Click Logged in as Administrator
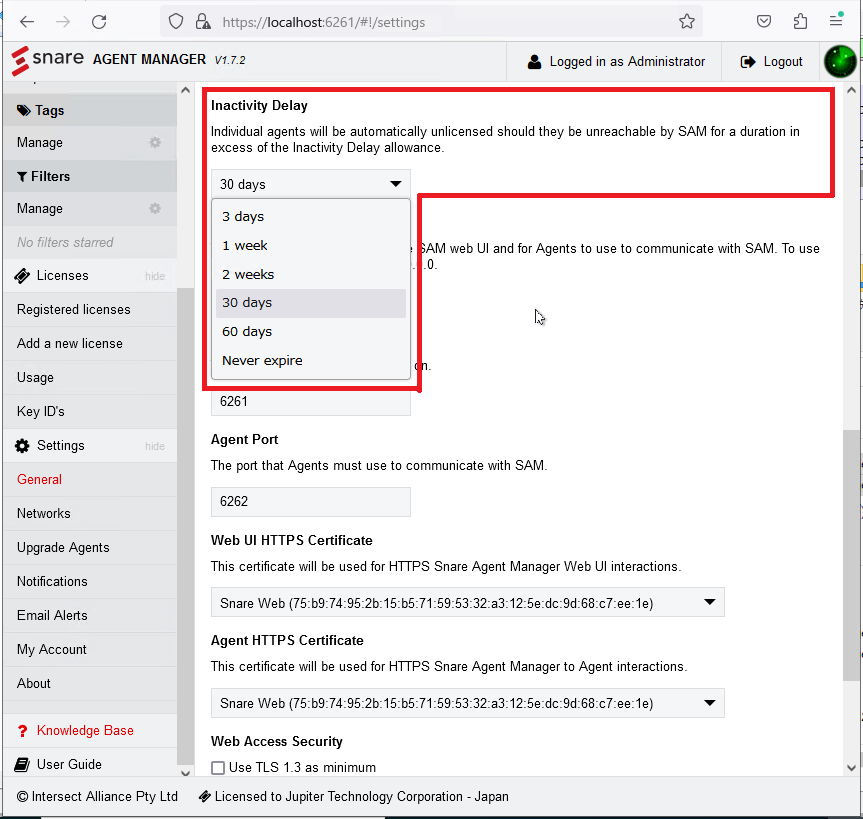Screen dimensions: 863x819 [x=616, y=62]
